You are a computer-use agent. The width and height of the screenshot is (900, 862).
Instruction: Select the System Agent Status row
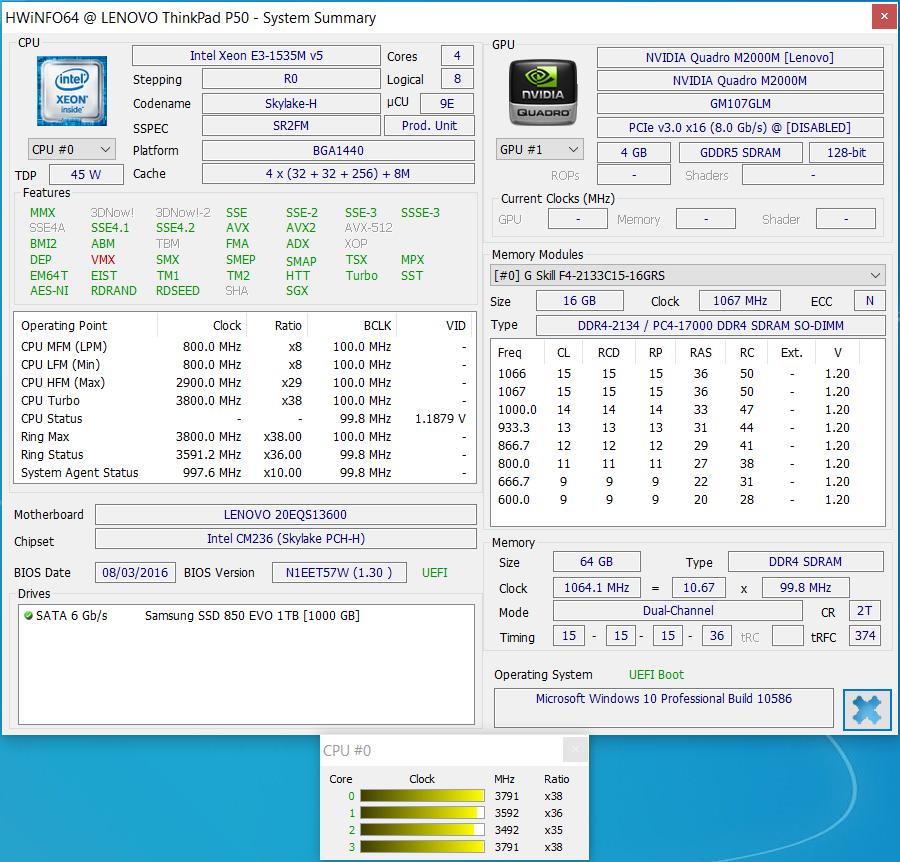[x=245, y=473]
